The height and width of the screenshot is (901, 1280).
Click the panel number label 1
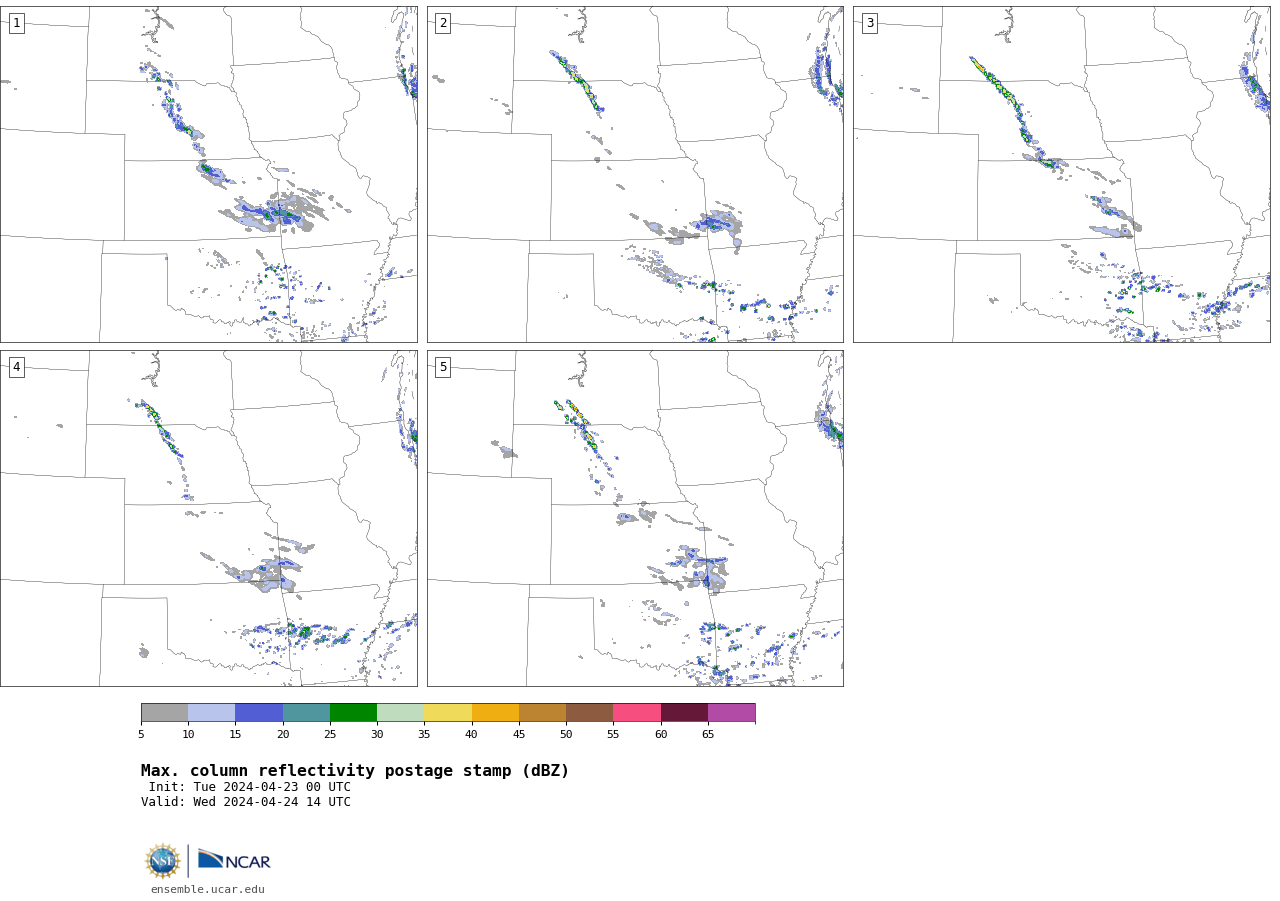[16, 23]
